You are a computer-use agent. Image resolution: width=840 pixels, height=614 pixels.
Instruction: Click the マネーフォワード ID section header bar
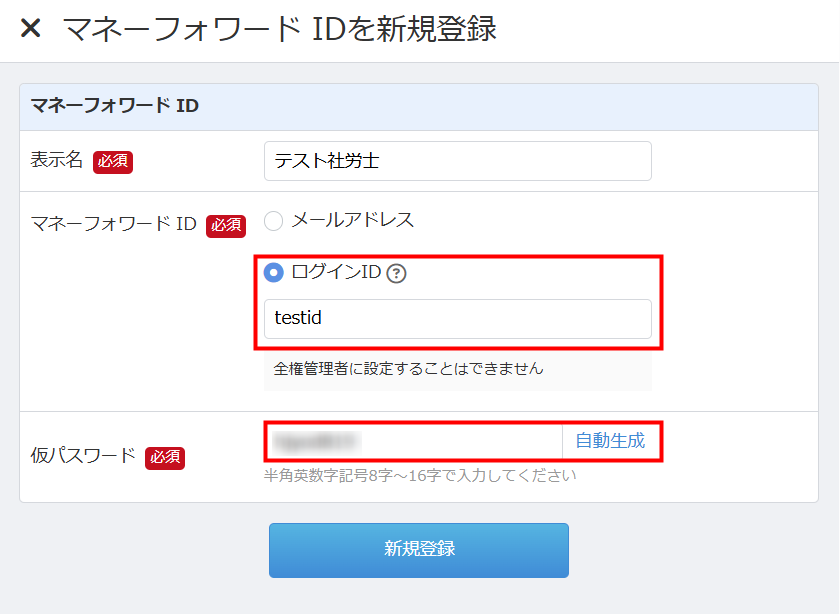click(419, 106)
